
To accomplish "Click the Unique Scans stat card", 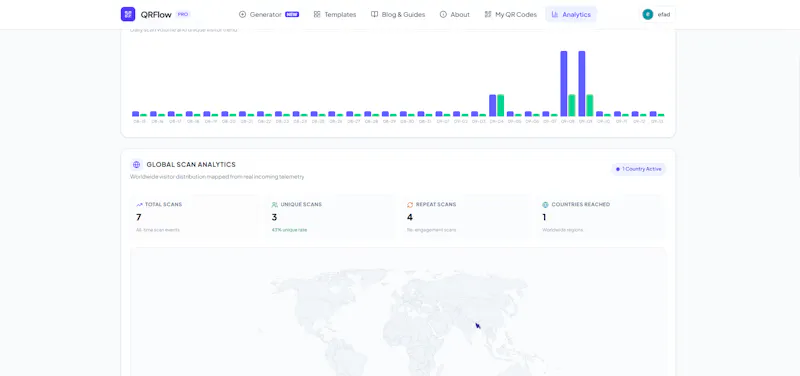I will [x=330, y=216].
